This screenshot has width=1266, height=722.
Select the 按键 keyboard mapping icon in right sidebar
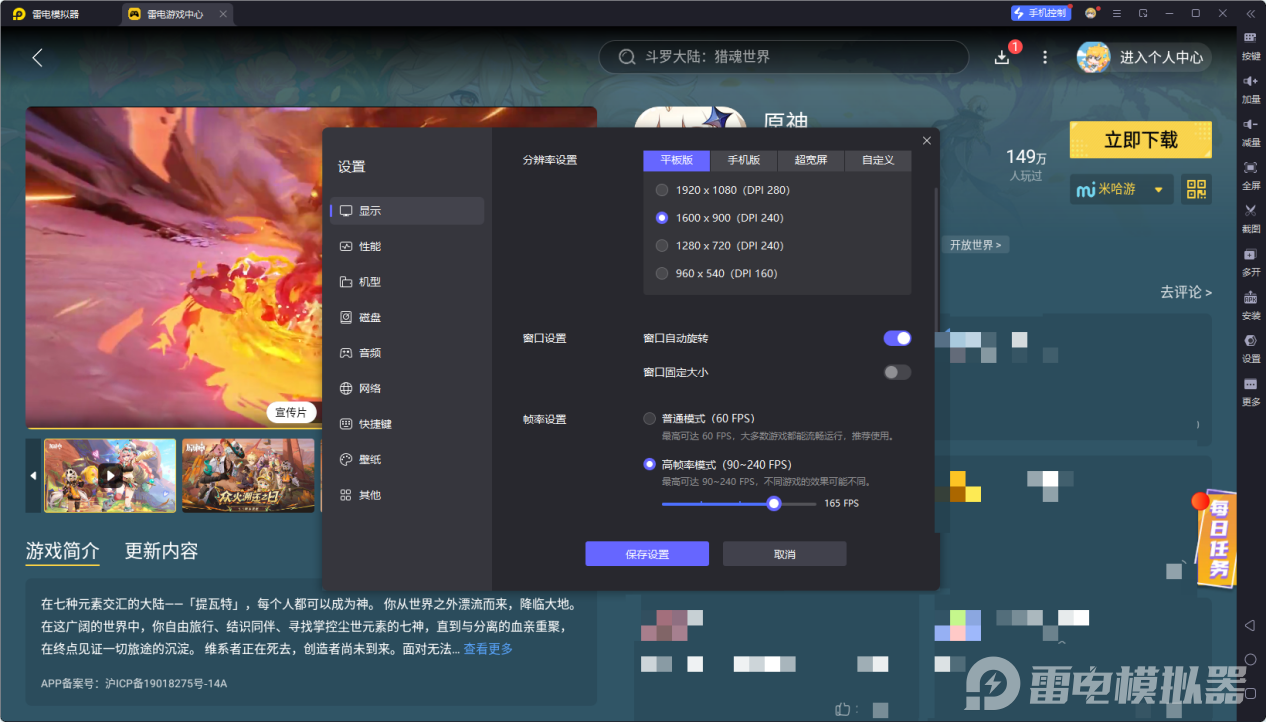point(1250,47)
